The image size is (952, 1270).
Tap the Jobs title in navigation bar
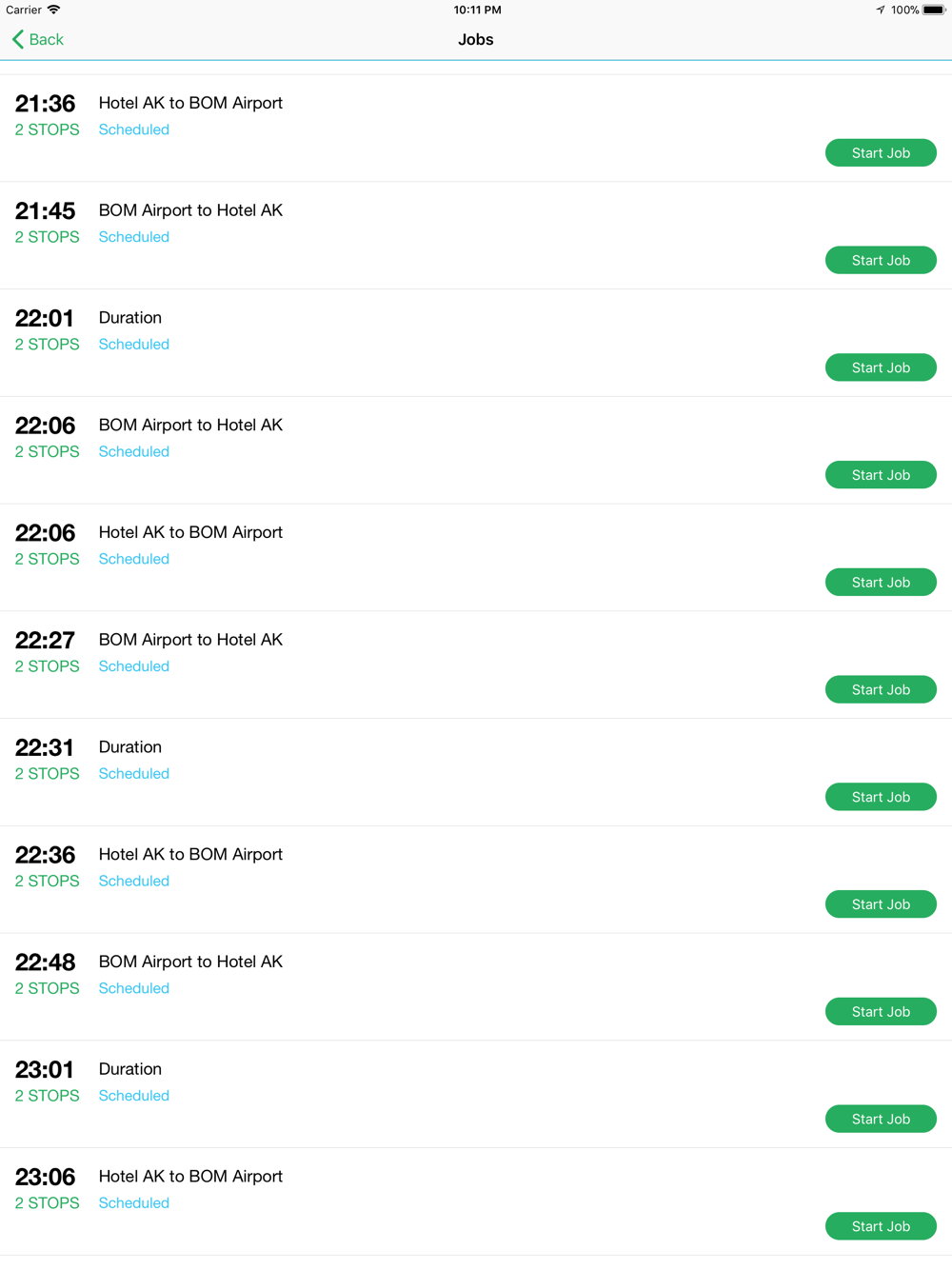pyautogui.click(x=476, y=39)
